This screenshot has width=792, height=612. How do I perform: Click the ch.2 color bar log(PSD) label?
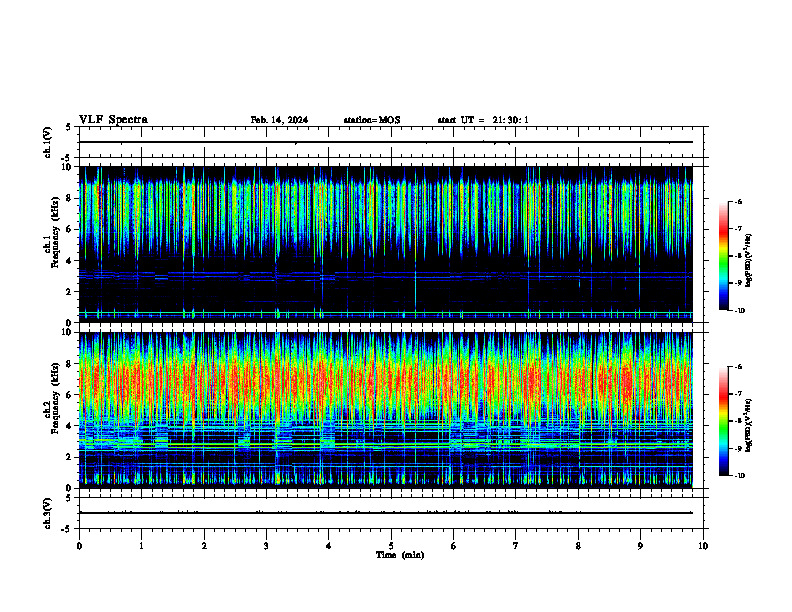pos(749,425)
